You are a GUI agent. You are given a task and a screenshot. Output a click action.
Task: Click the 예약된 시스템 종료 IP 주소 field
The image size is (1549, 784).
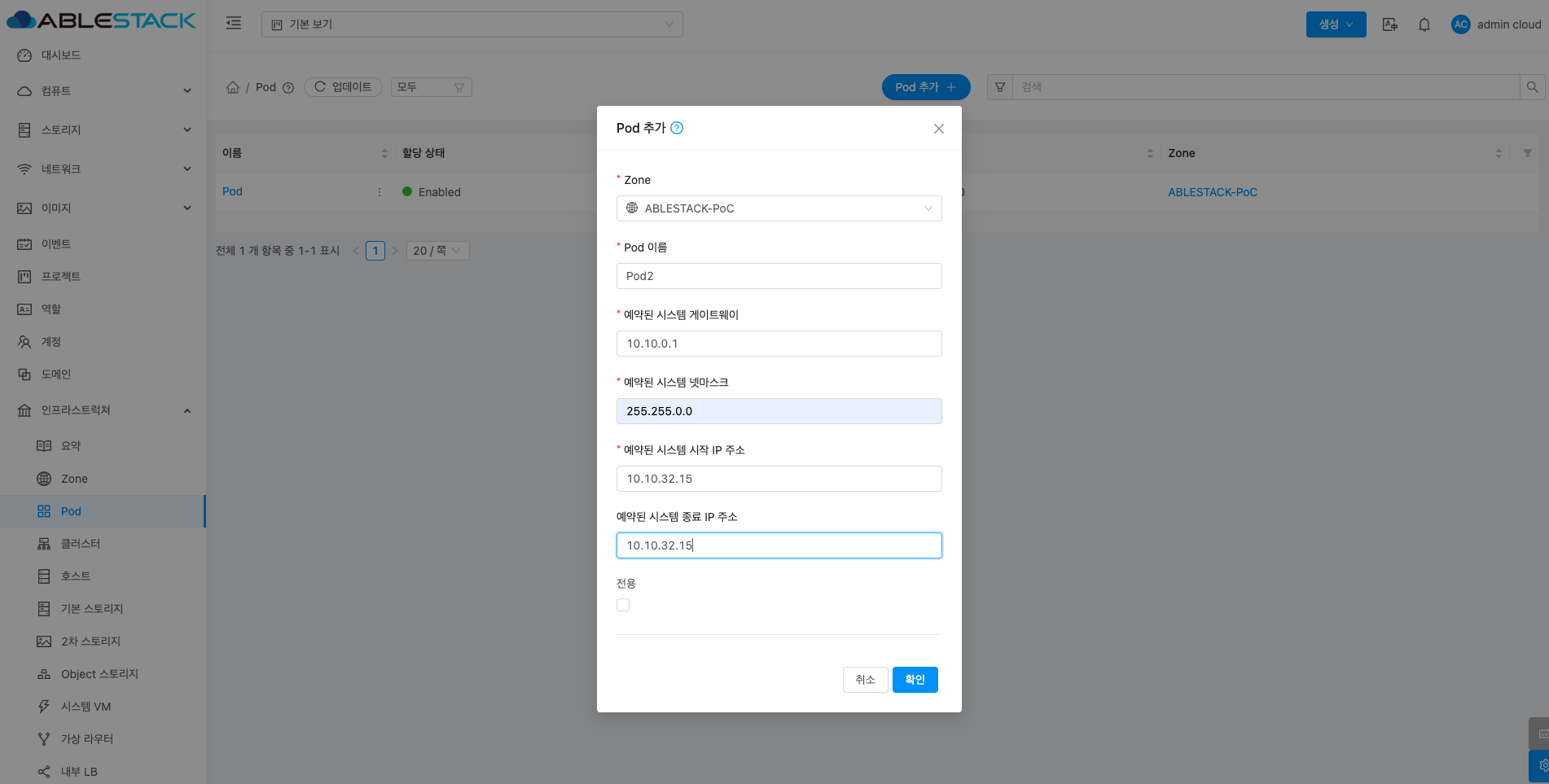click(x=779, y=545)
